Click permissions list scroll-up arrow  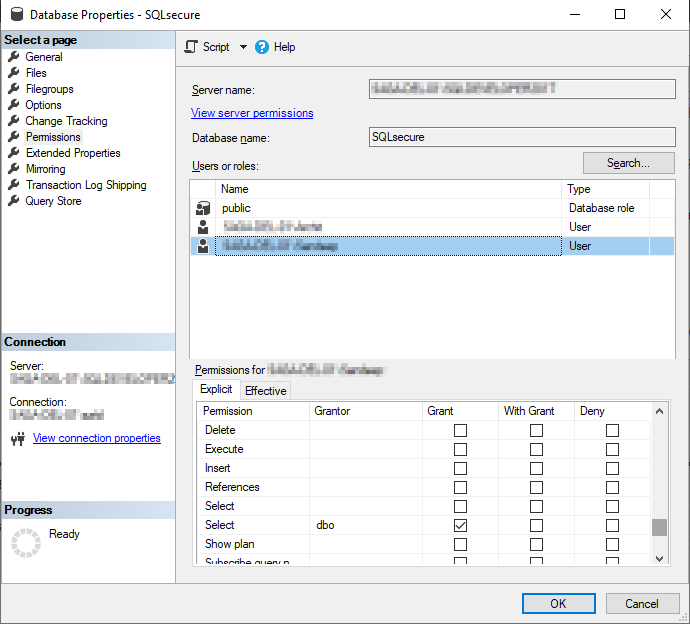click(x=659, y=411)
